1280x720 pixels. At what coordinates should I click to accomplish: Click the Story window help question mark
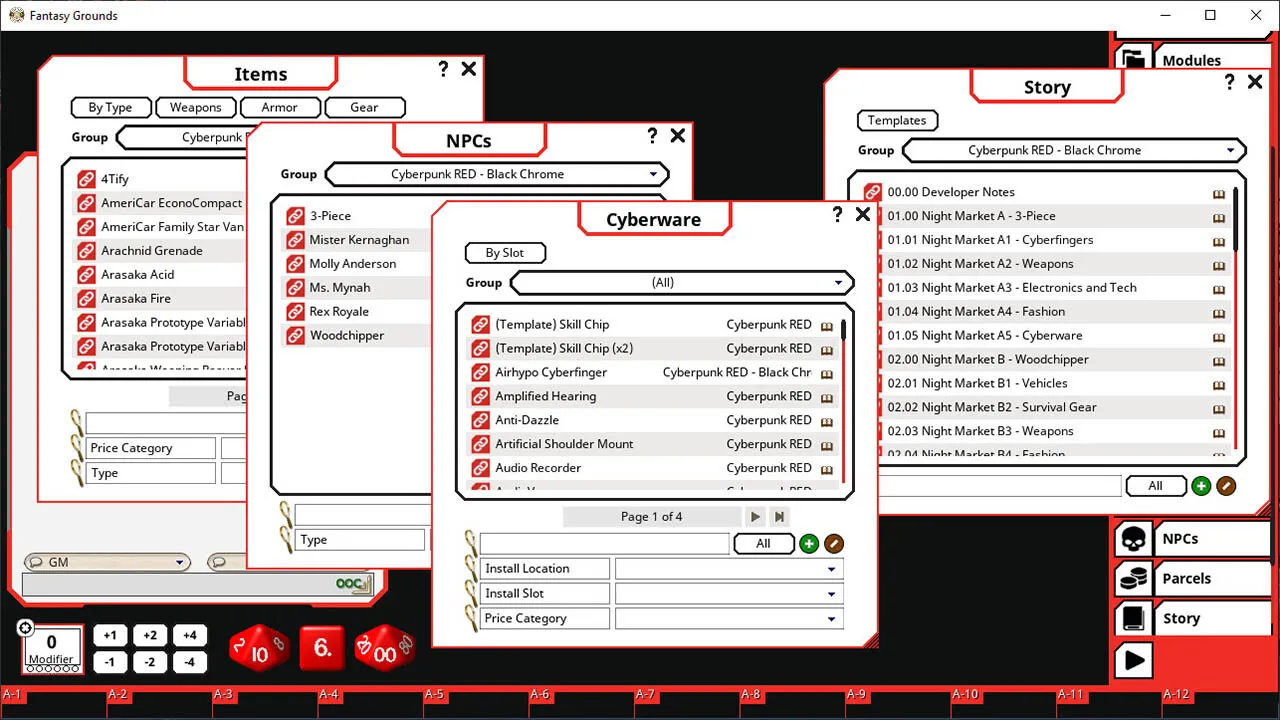click(1230, 82)
